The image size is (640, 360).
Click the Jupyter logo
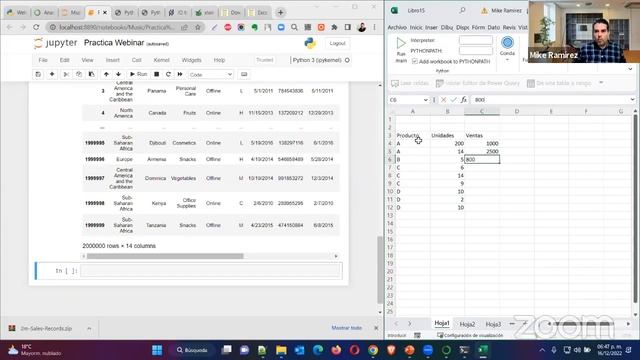point(55,43)
